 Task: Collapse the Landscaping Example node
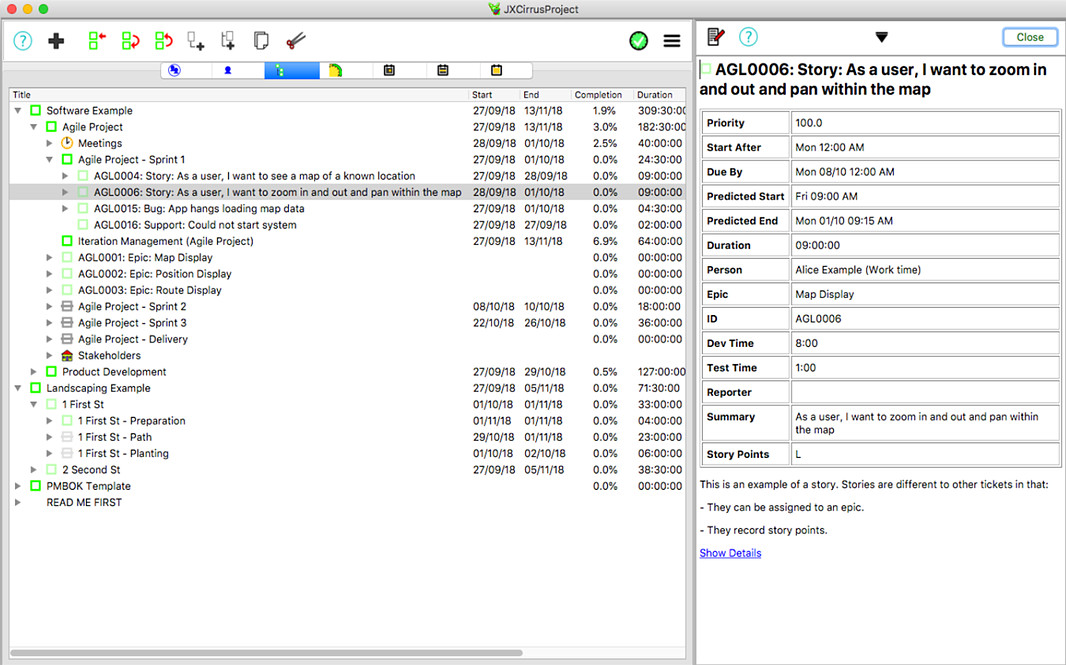point(18,388)
